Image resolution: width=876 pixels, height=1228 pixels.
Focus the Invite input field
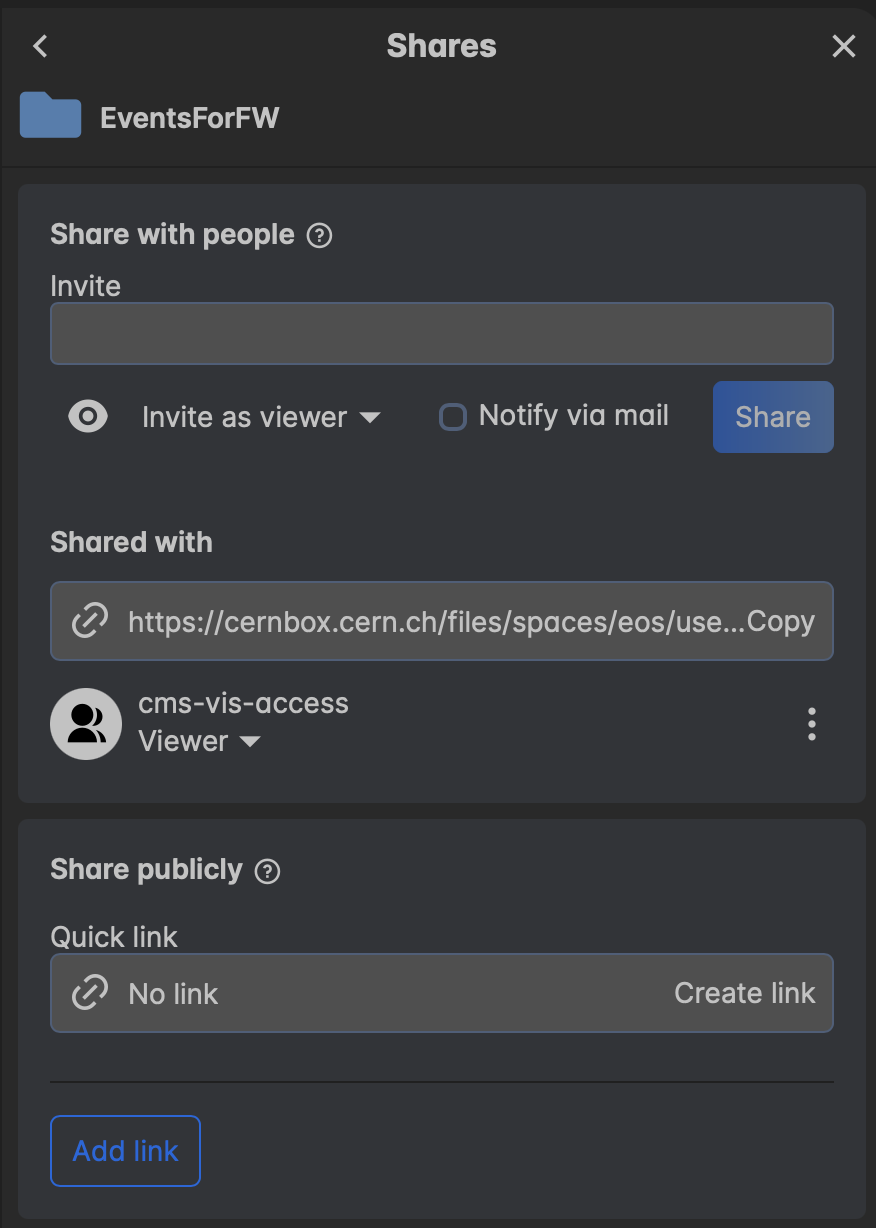click(441, 334)
